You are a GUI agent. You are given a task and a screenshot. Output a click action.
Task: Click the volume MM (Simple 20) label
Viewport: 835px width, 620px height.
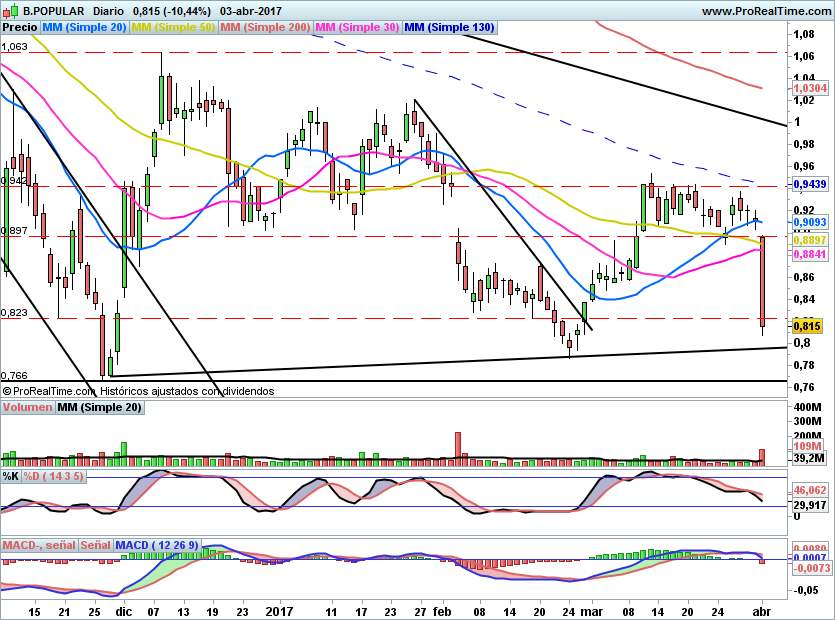point(99,407)
